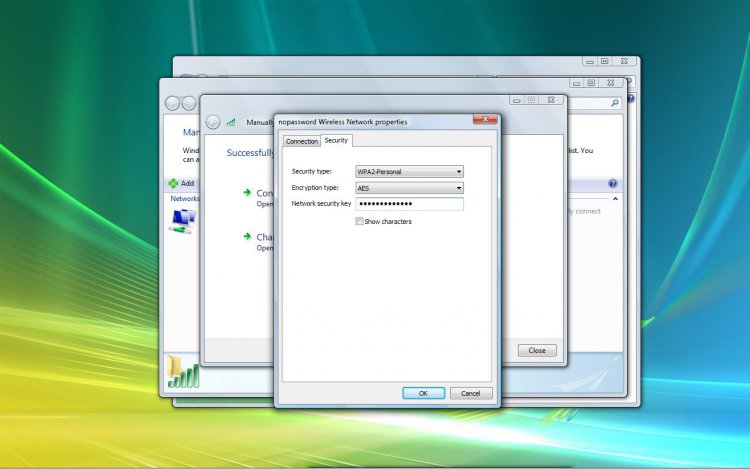Click the wireless signal bars folder icon

tap(183, 372)
